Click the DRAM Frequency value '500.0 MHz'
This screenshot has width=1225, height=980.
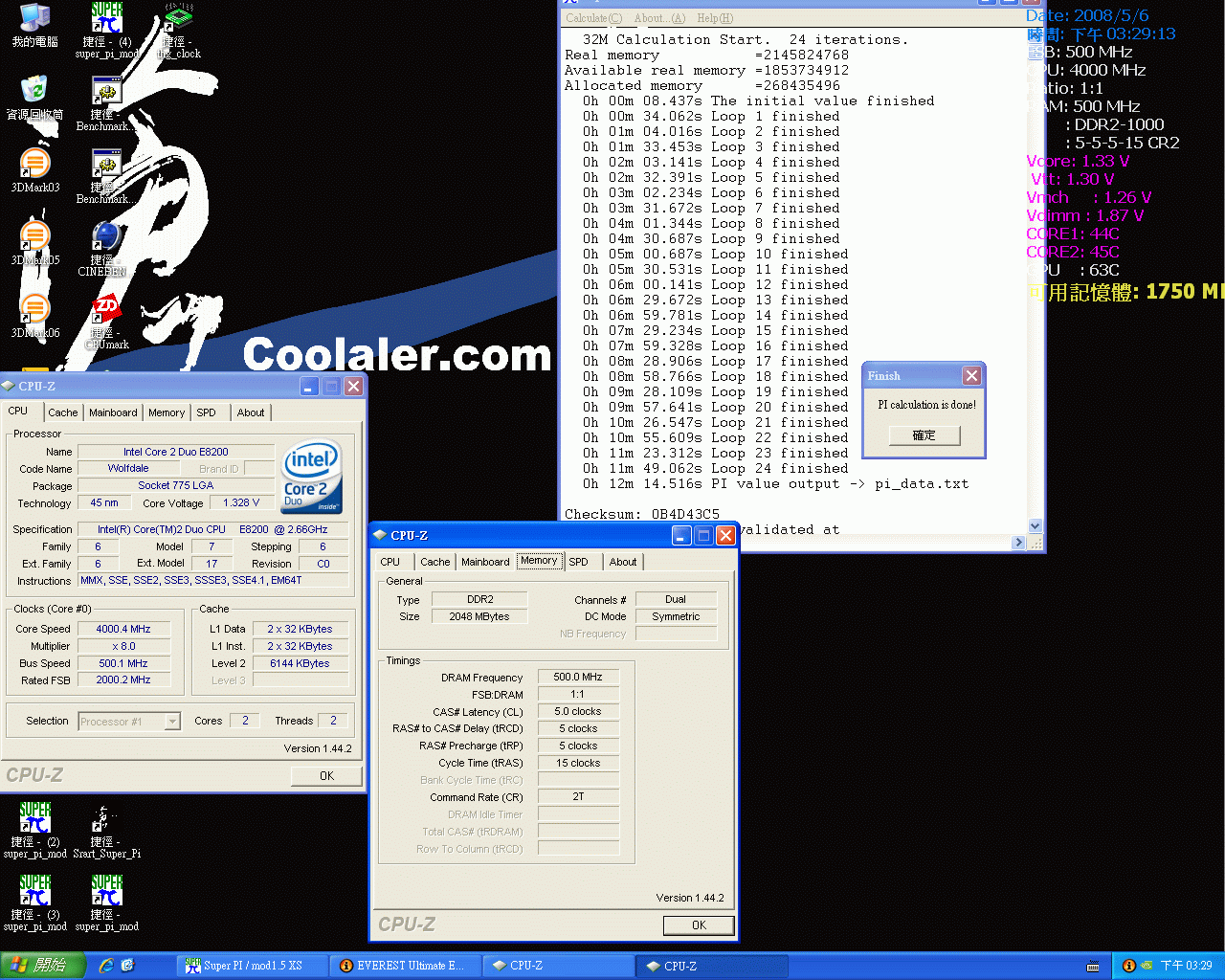[578, 677]
